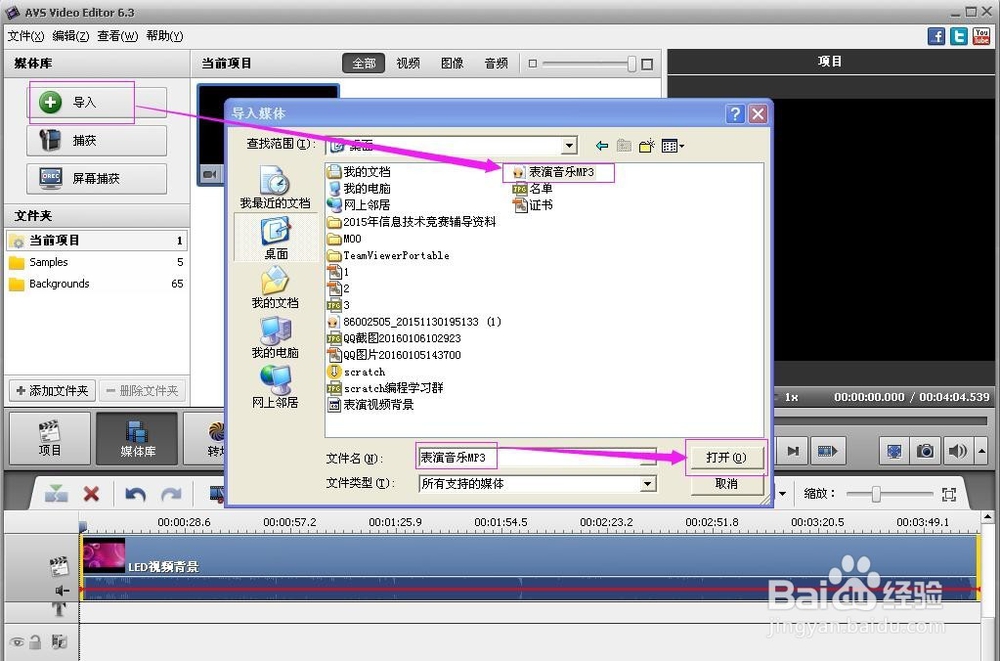Click the snapshot camera icon
Image resolution: width=1000 pixels, height=661 pixels.
(x=925, y=451)
